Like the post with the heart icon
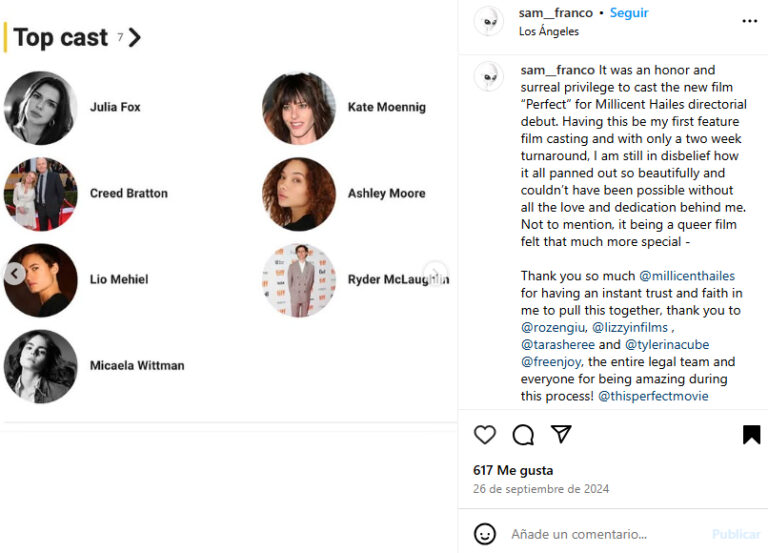 pyautogui.click(x=485, y=434)
